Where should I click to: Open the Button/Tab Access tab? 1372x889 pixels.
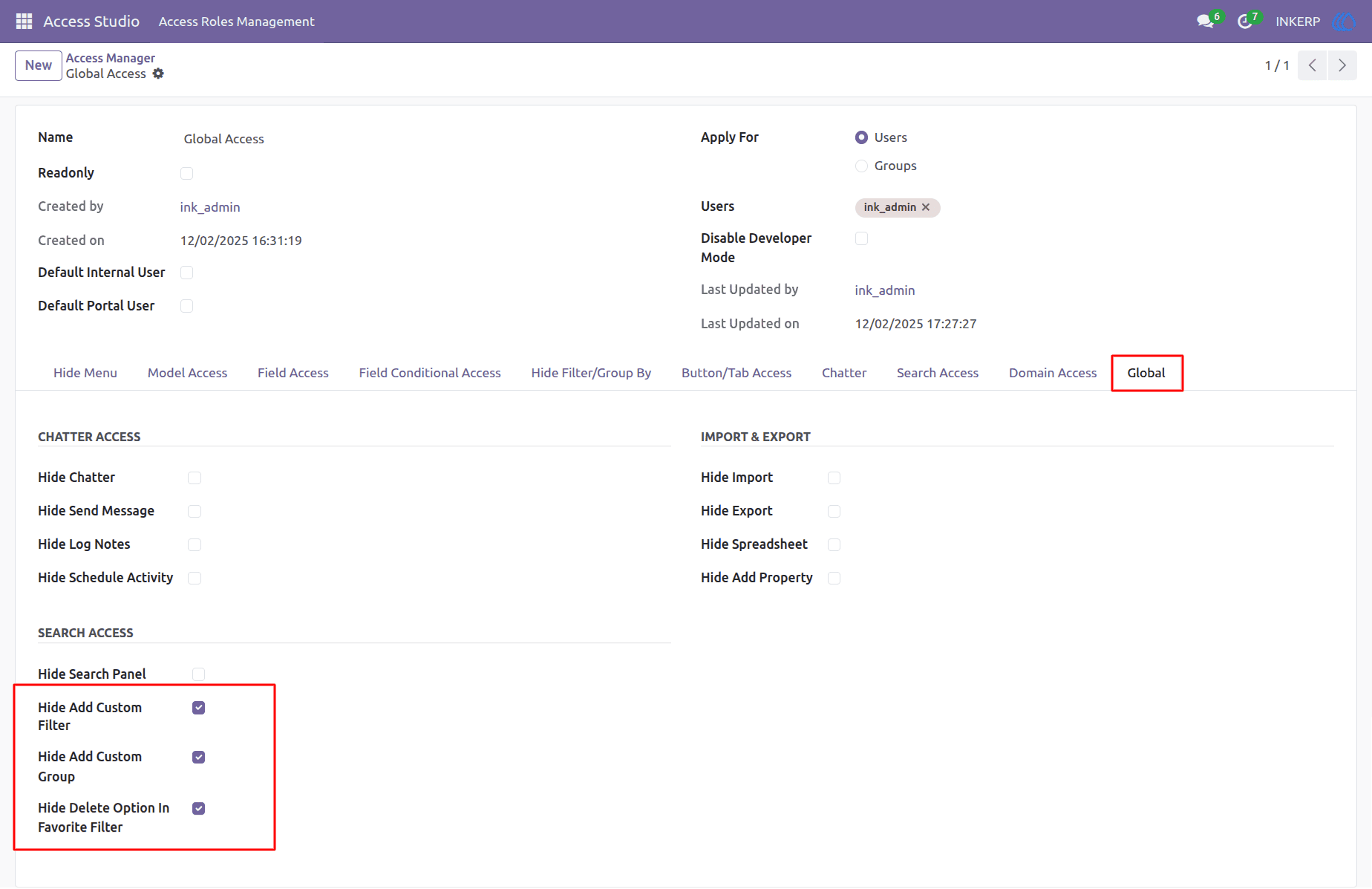click(x=736, y=373)
